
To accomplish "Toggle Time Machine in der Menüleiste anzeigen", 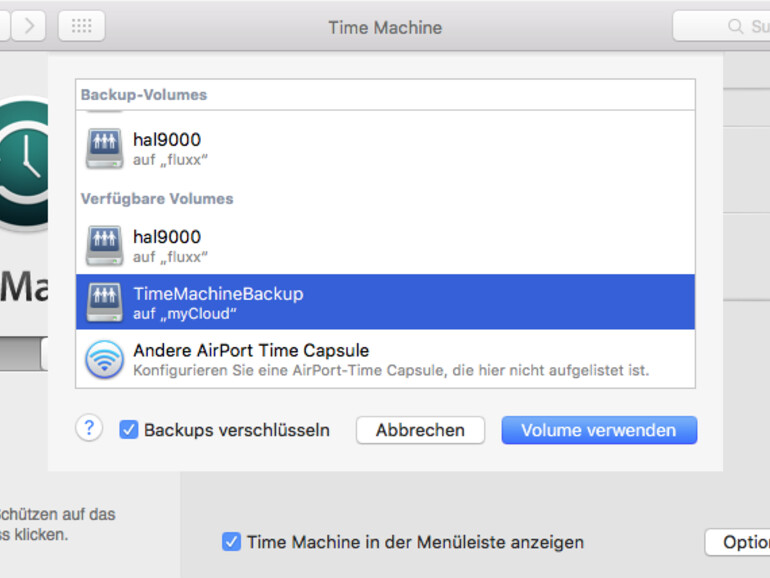I will pos(231,542).
